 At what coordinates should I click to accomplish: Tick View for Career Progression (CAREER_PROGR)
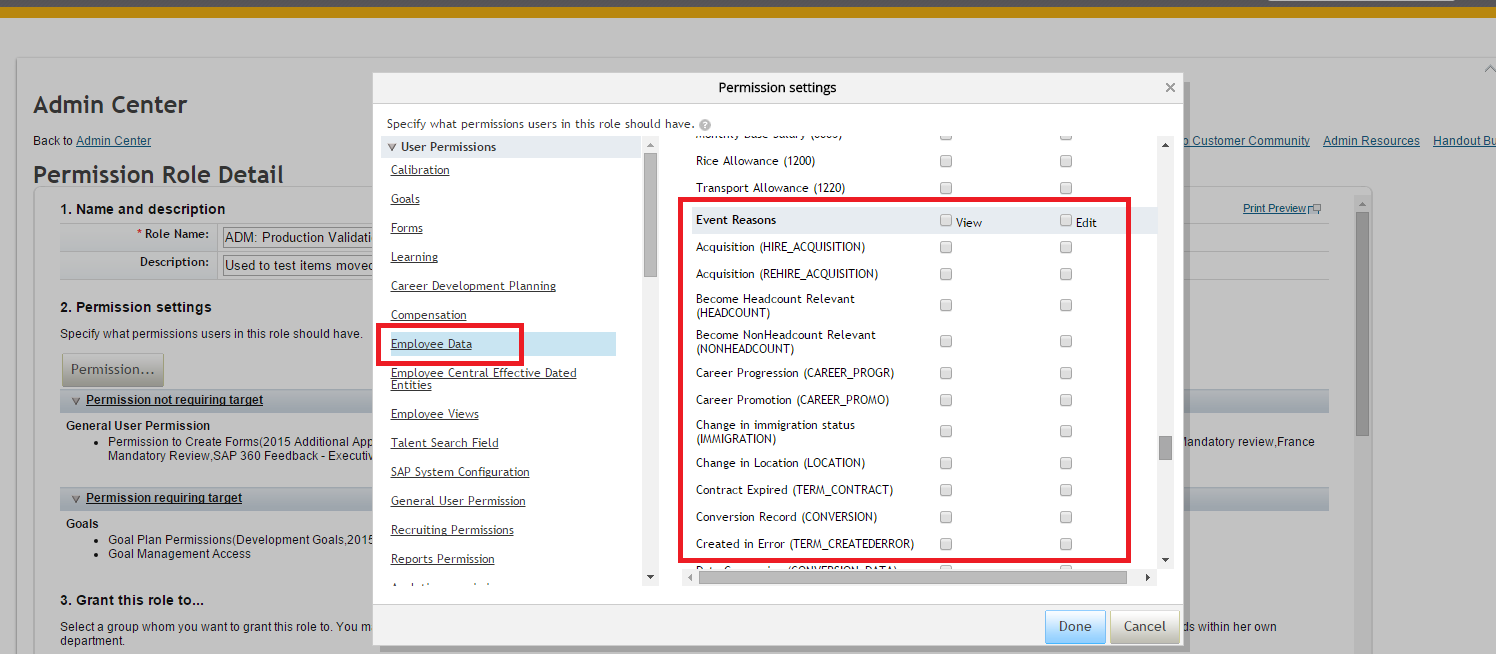[946, 373]
